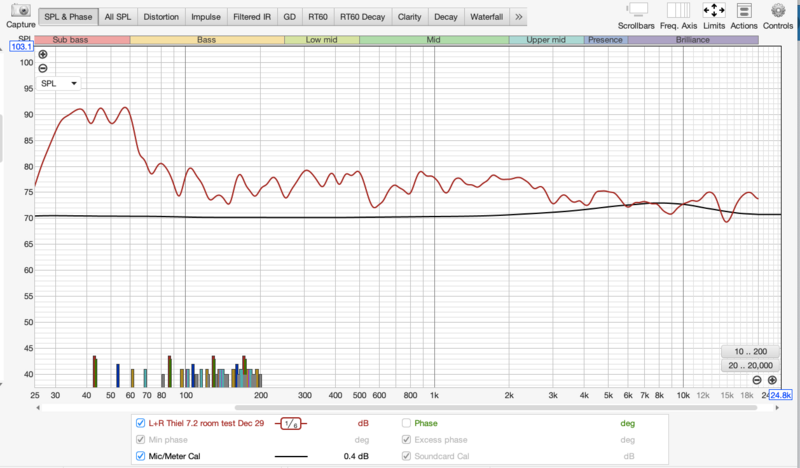Image resolution: width=800 pixels, height=468 pixels.
Task: Click the vertical zoom-in plus icon at top-left
Action: [x=43, y=54]
